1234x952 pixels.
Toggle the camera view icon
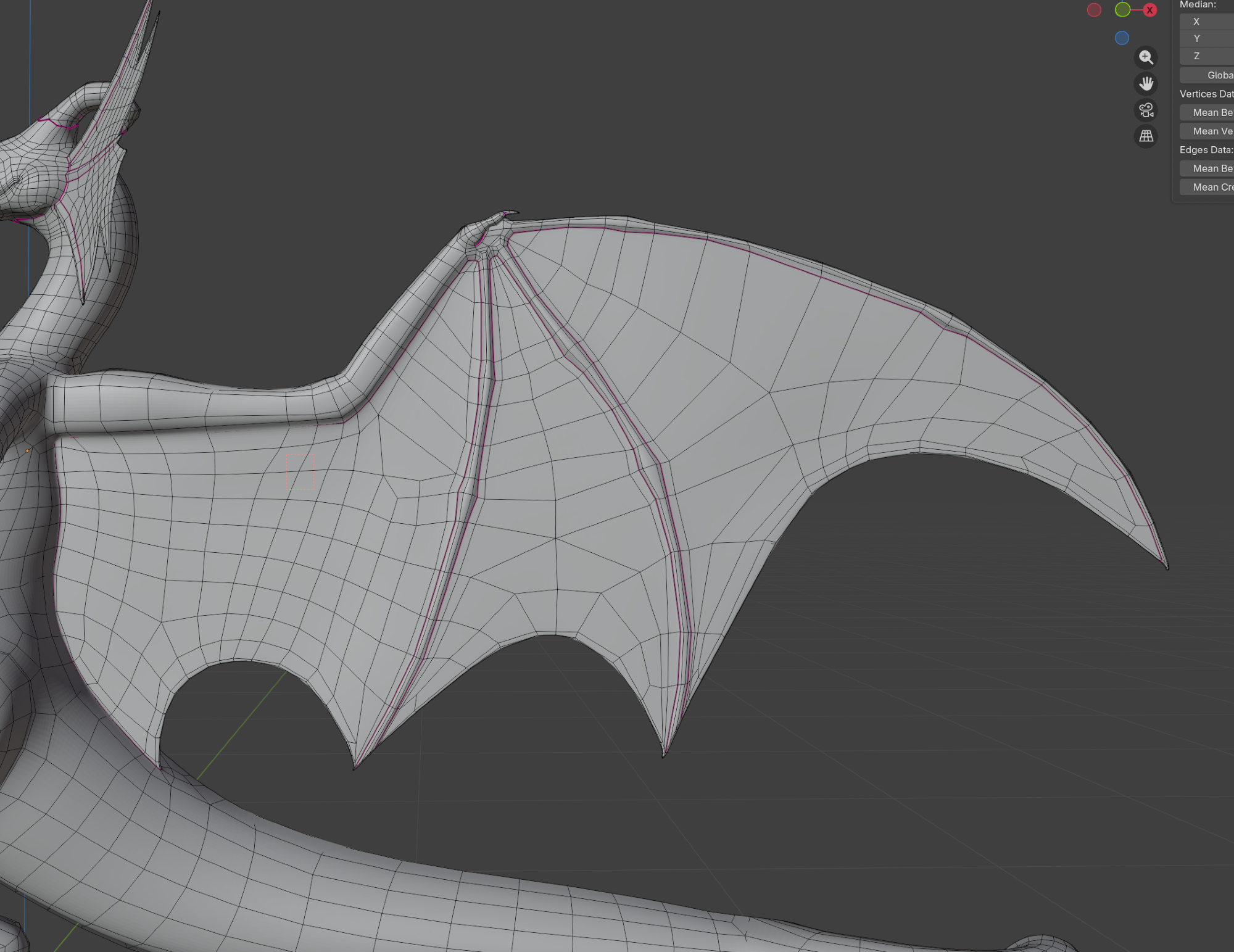[x=1146, y=110]
